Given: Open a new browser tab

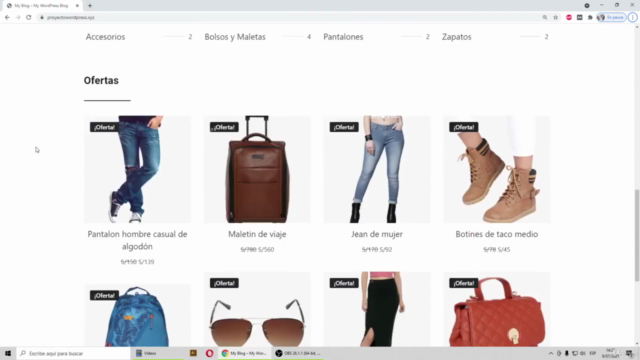Looking at the screenshot, I should (90, 6).
